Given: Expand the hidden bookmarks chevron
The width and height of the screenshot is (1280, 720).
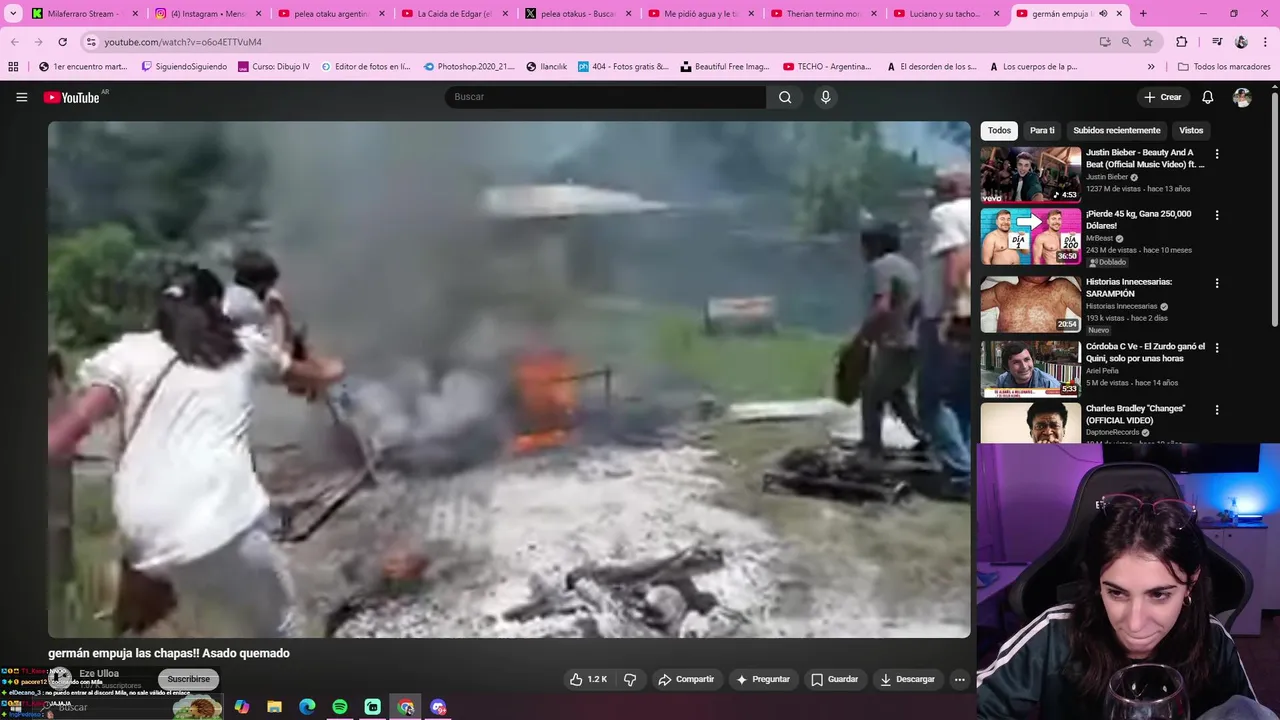Looking at the screenshot, I should tap(1151, 67).
